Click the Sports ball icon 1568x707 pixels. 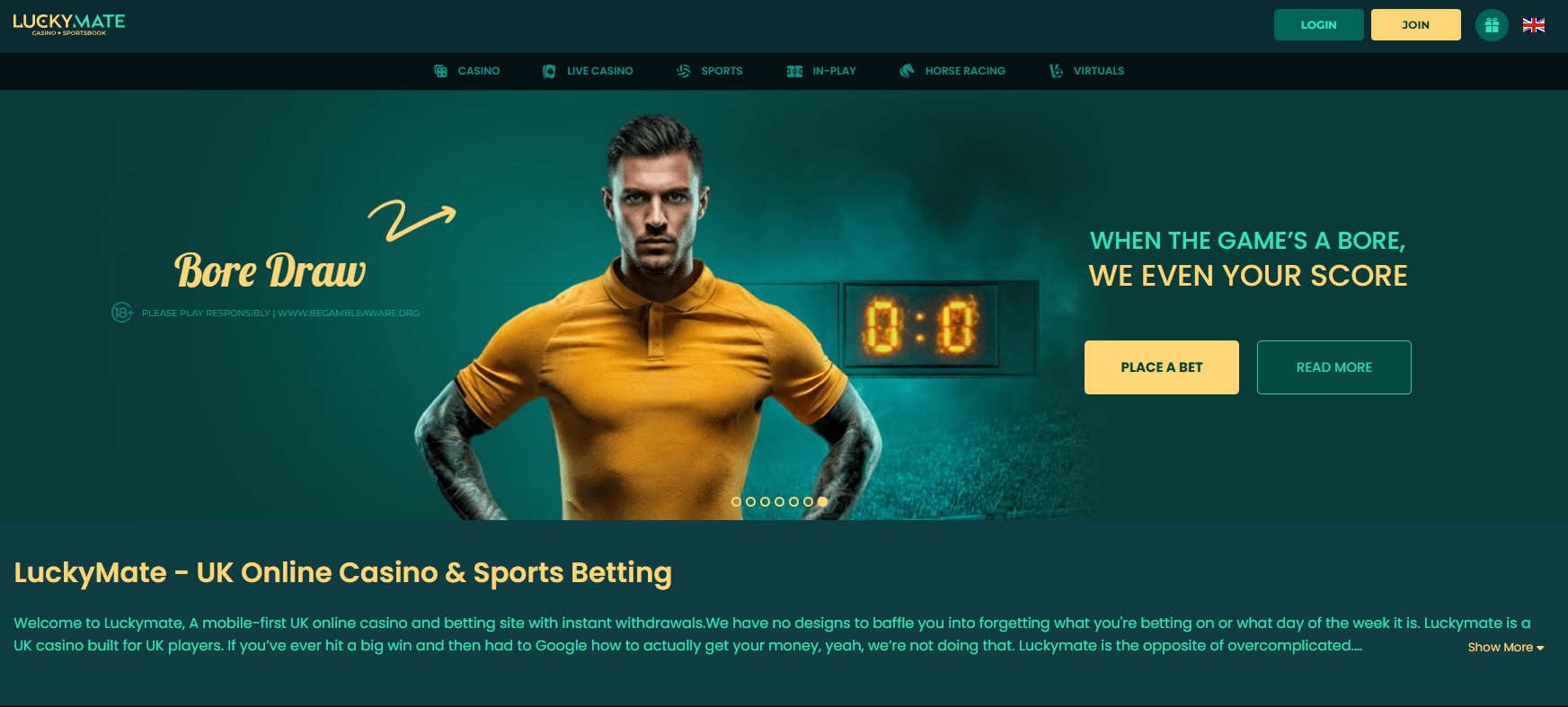coord(684,71)
